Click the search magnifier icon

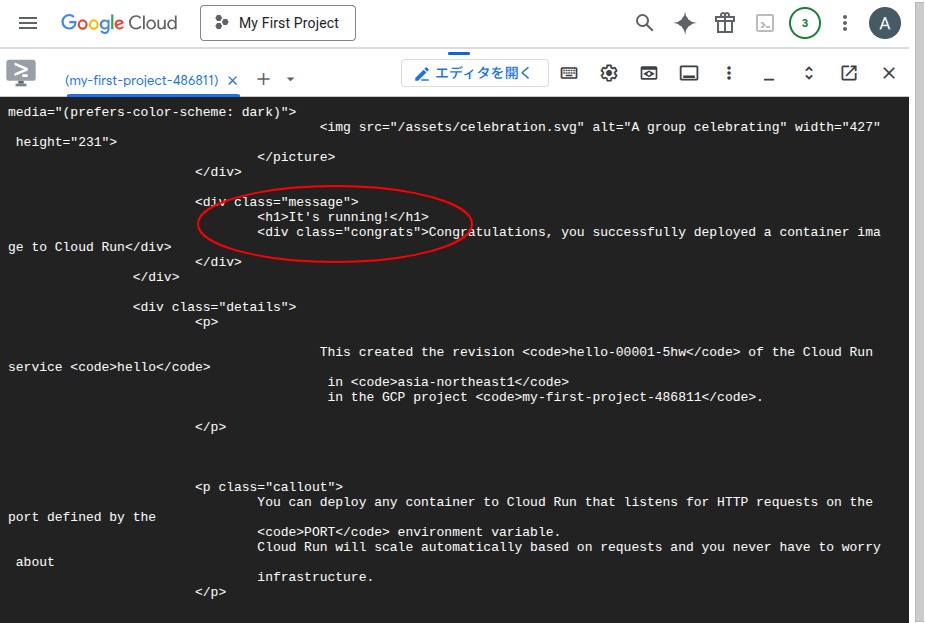tap(645, 23)
